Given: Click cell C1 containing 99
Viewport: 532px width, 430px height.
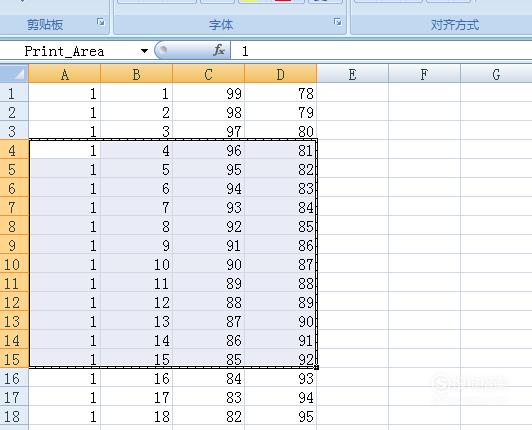Looking at the screenshot, I should point(208,93).
